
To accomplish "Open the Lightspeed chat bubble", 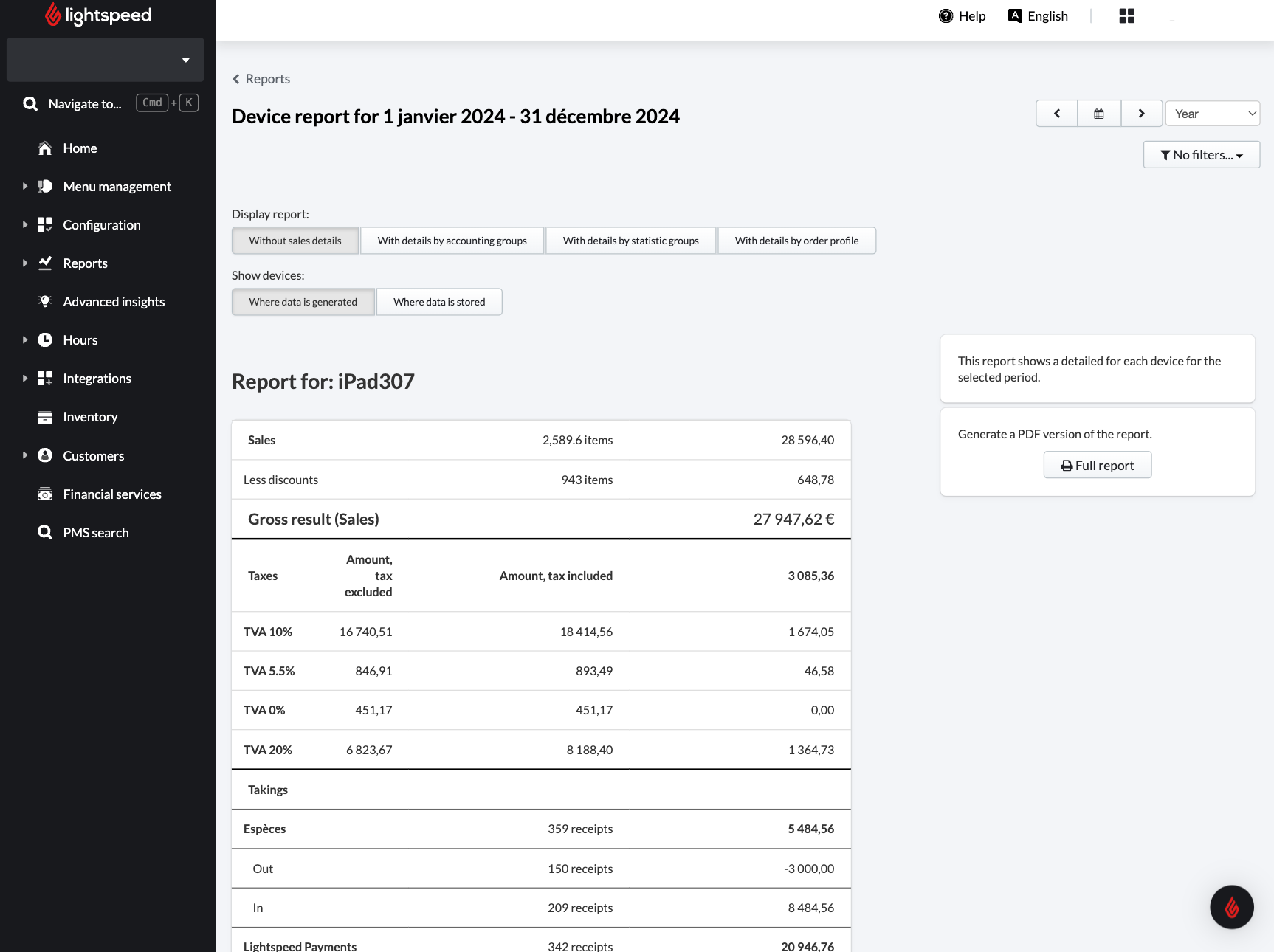I will pyautogui.click(x=1231, y=907).
